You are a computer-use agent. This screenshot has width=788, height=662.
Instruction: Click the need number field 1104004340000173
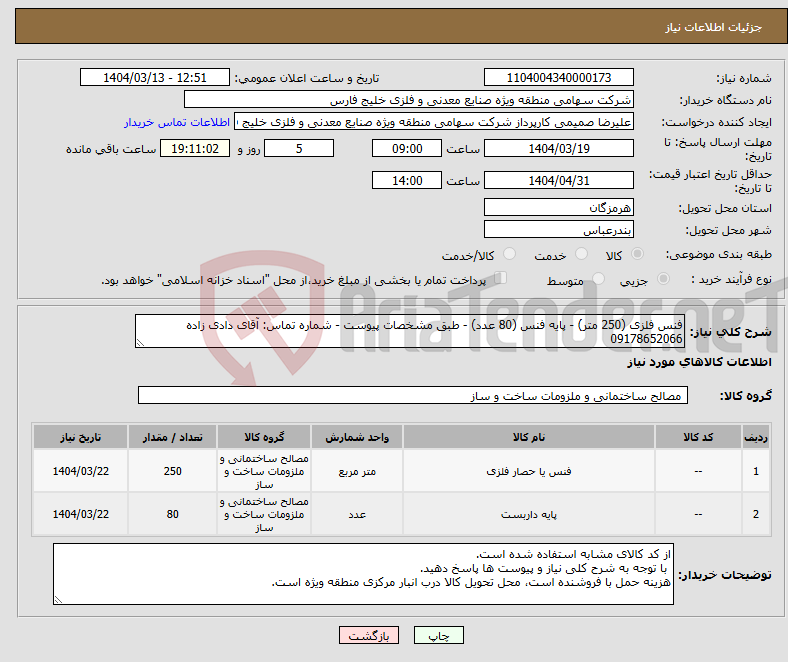tap(559, 77)
